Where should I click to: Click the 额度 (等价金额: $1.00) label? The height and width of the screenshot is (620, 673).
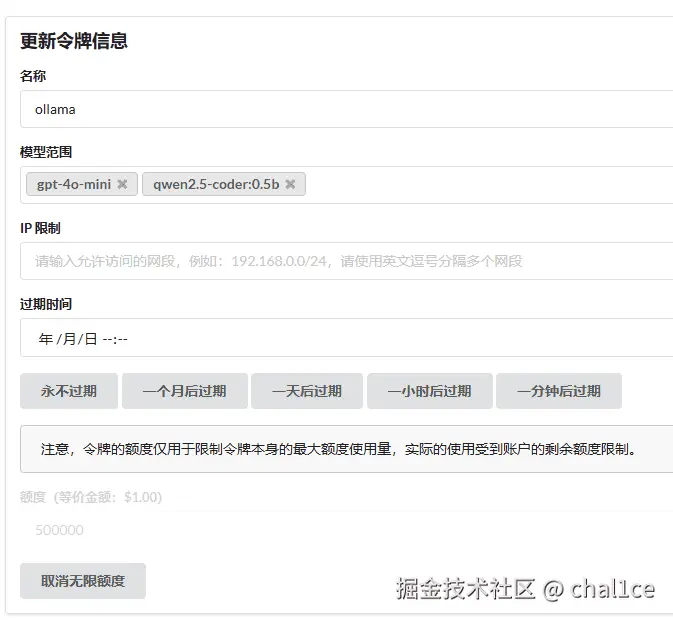tap(91, 497)
